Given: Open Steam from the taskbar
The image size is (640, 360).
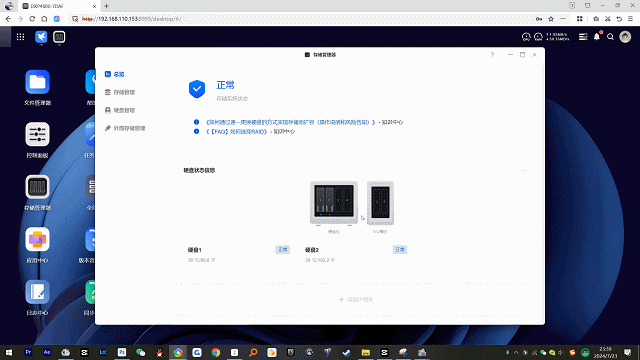Looking at the screenshot, I should click(347, 352).
